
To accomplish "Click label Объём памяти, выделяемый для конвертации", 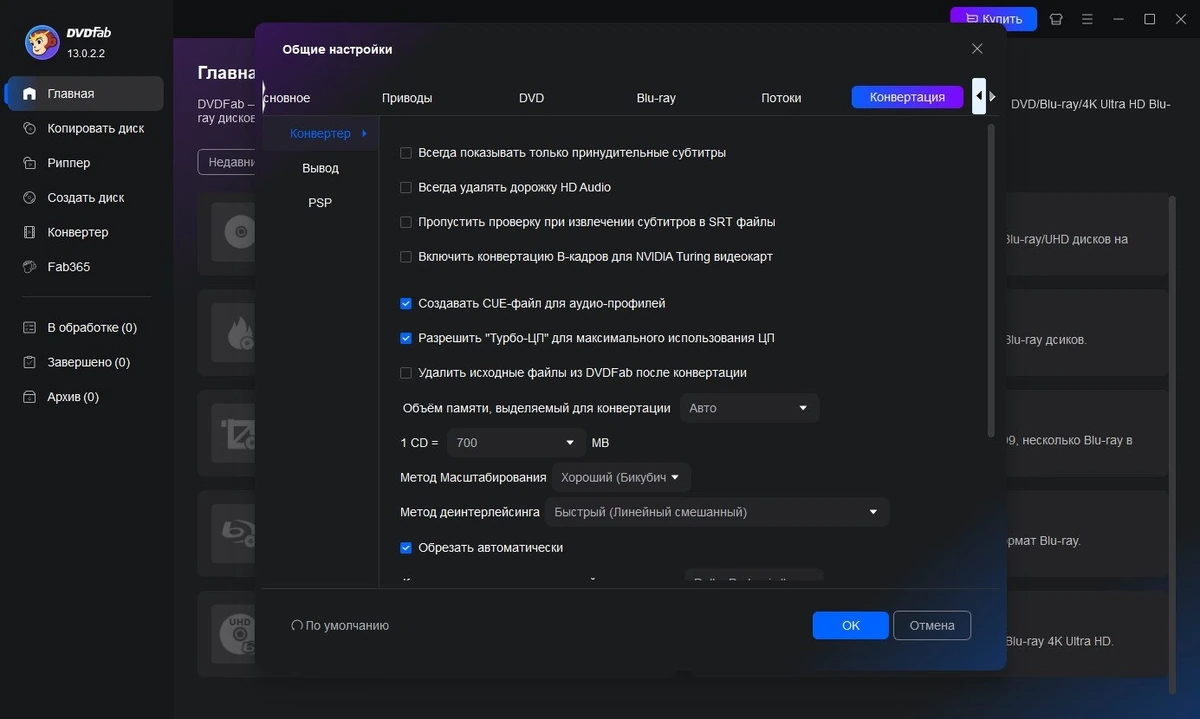I will [536, 408].
